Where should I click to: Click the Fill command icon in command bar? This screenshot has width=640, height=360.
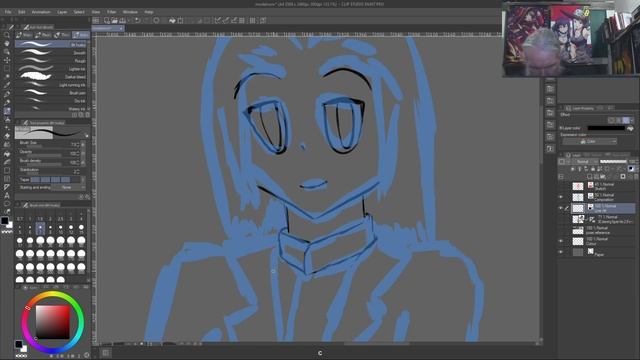pyautogui.click(x=172, y=20)
